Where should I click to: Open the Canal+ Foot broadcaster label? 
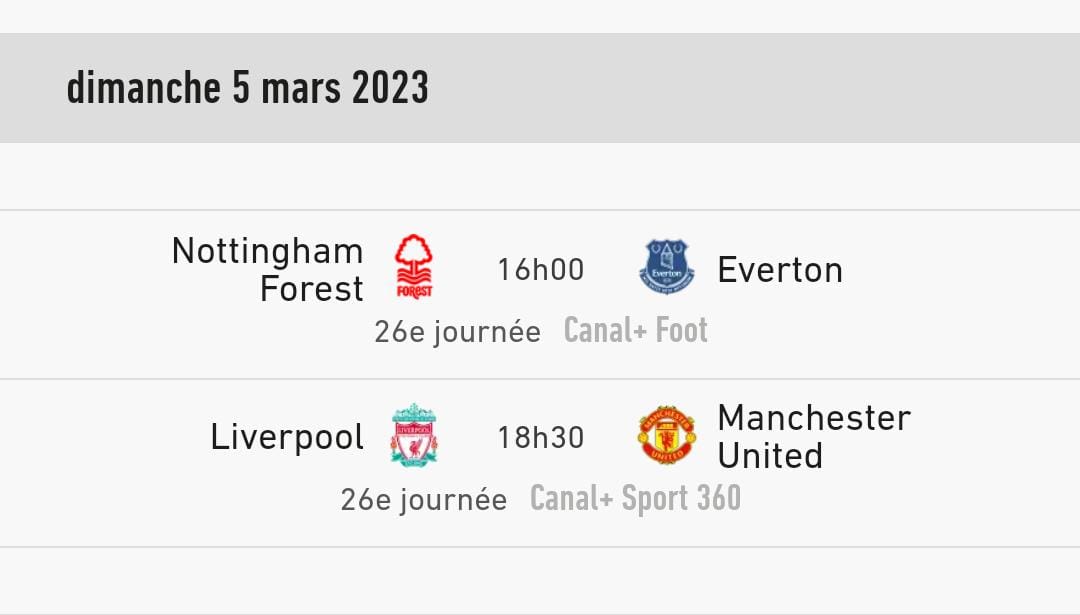click(636, 330)
